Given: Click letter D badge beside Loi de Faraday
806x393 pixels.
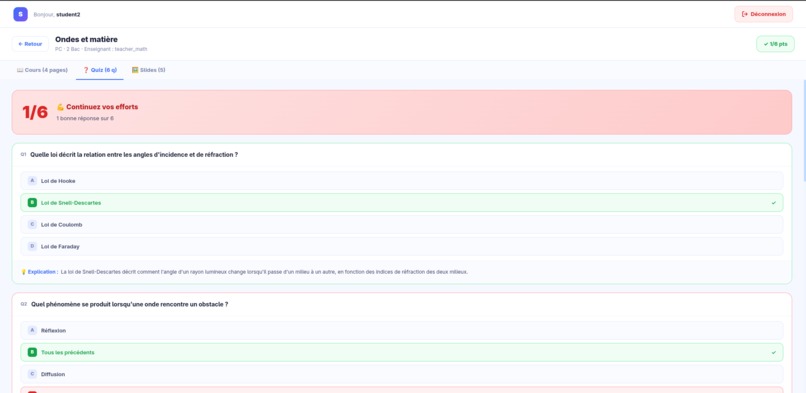Looking at the screenshot, I should click(x=32, y=247).
